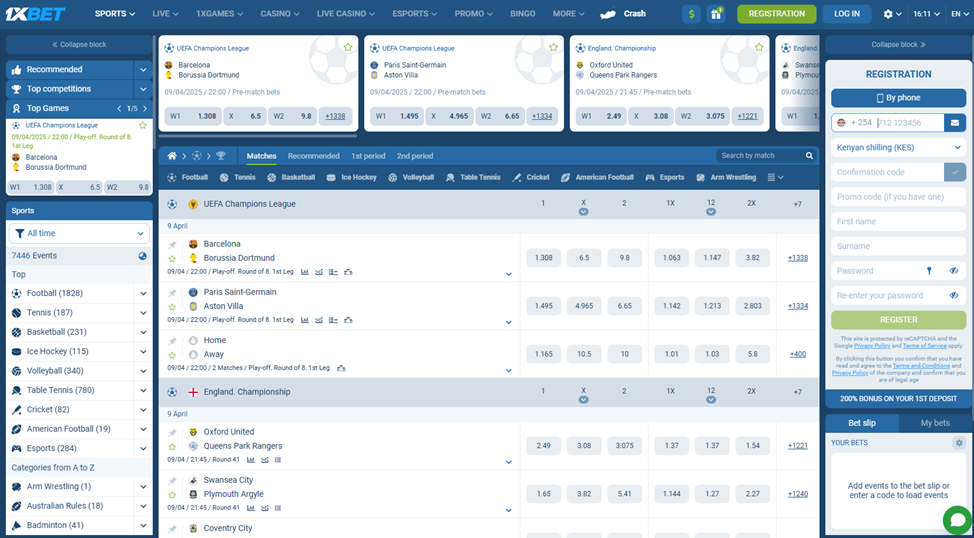
Task: Open the +1338 more markets link
Action: 798,258
